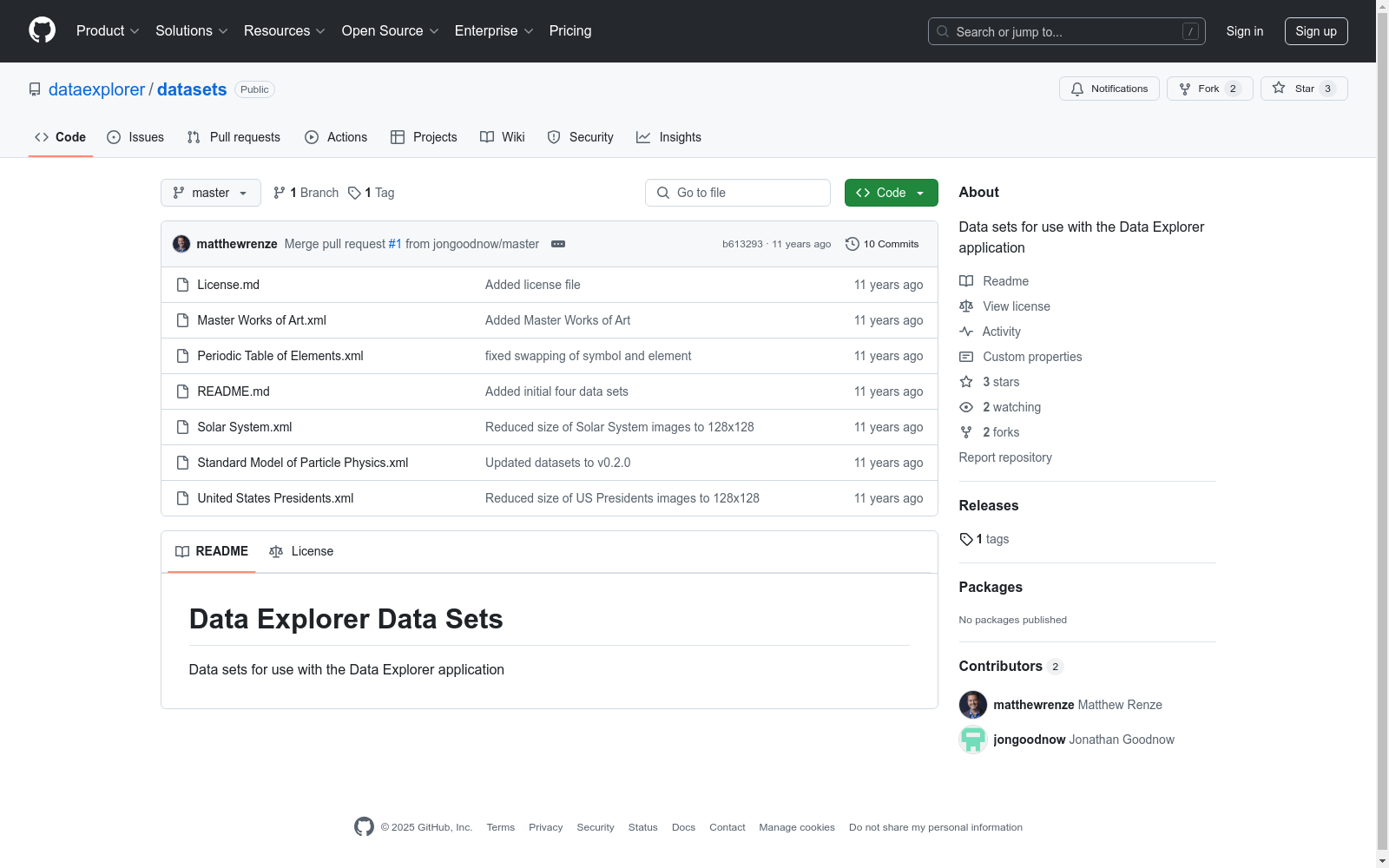Click the file icon beside Master Works of Art.xml
The height and width of the screenshot is (868, 1389).
182,320
